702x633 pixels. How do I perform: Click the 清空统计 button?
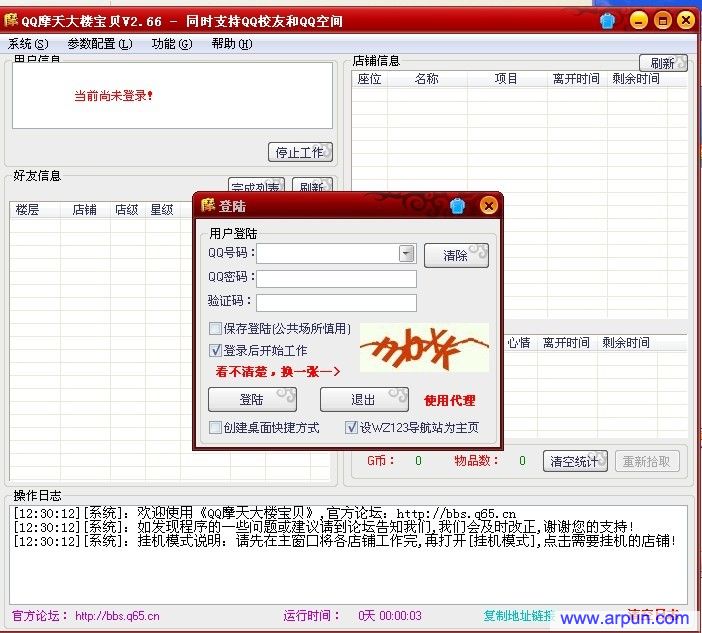575,461
